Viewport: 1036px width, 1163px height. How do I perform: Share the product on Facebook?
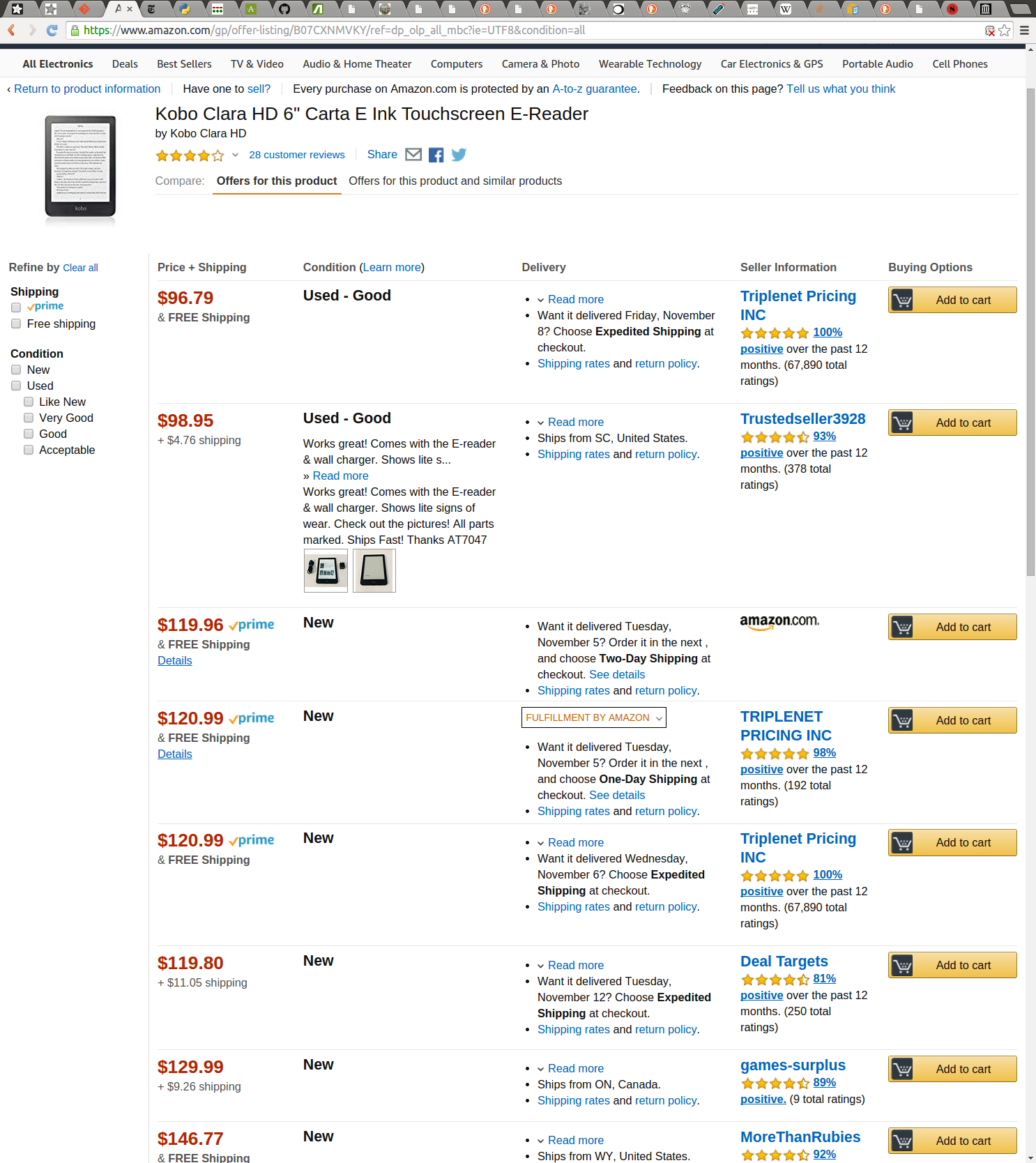click(x=436, y=155)
